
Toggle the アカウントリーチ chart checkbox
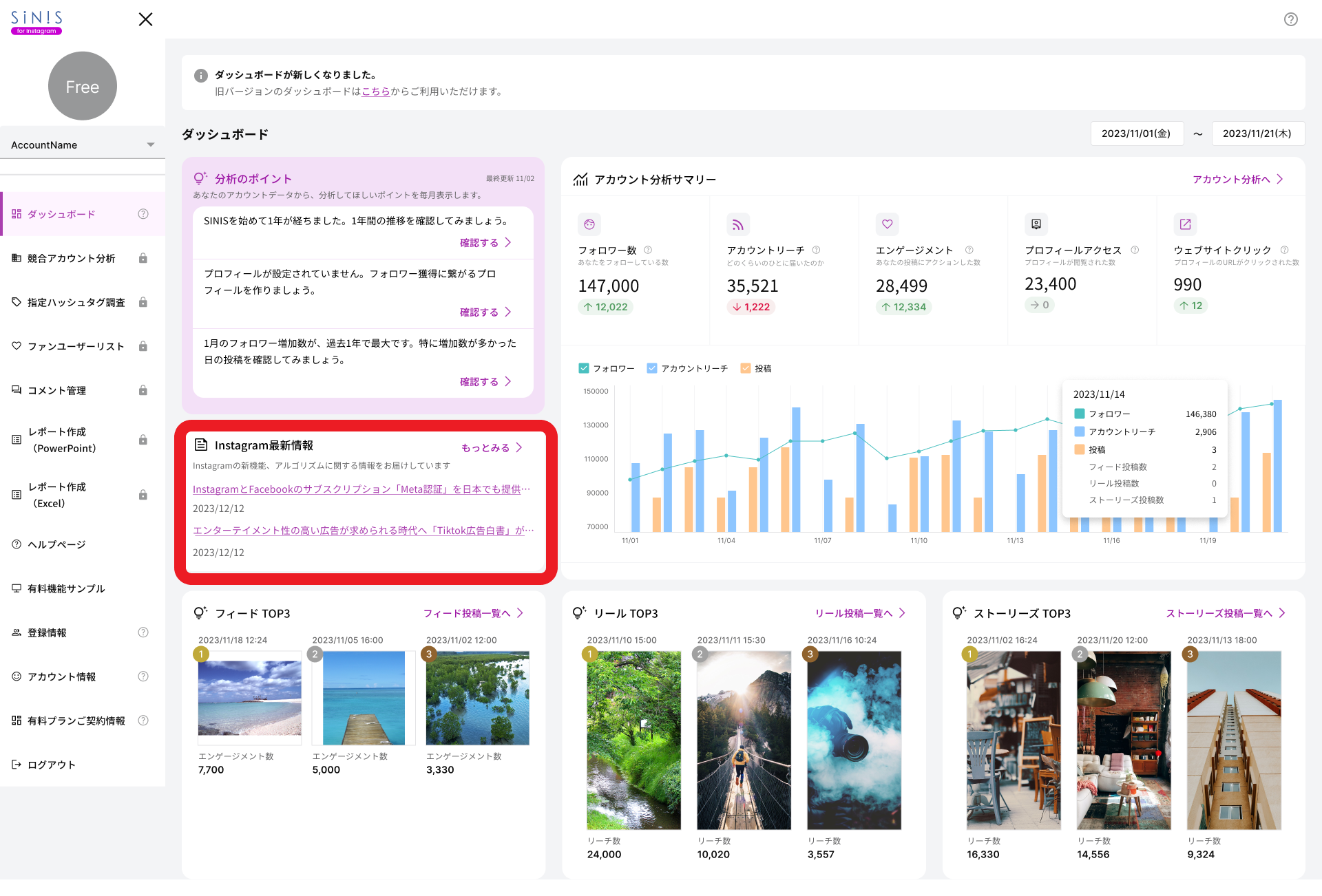click(652, 368)
